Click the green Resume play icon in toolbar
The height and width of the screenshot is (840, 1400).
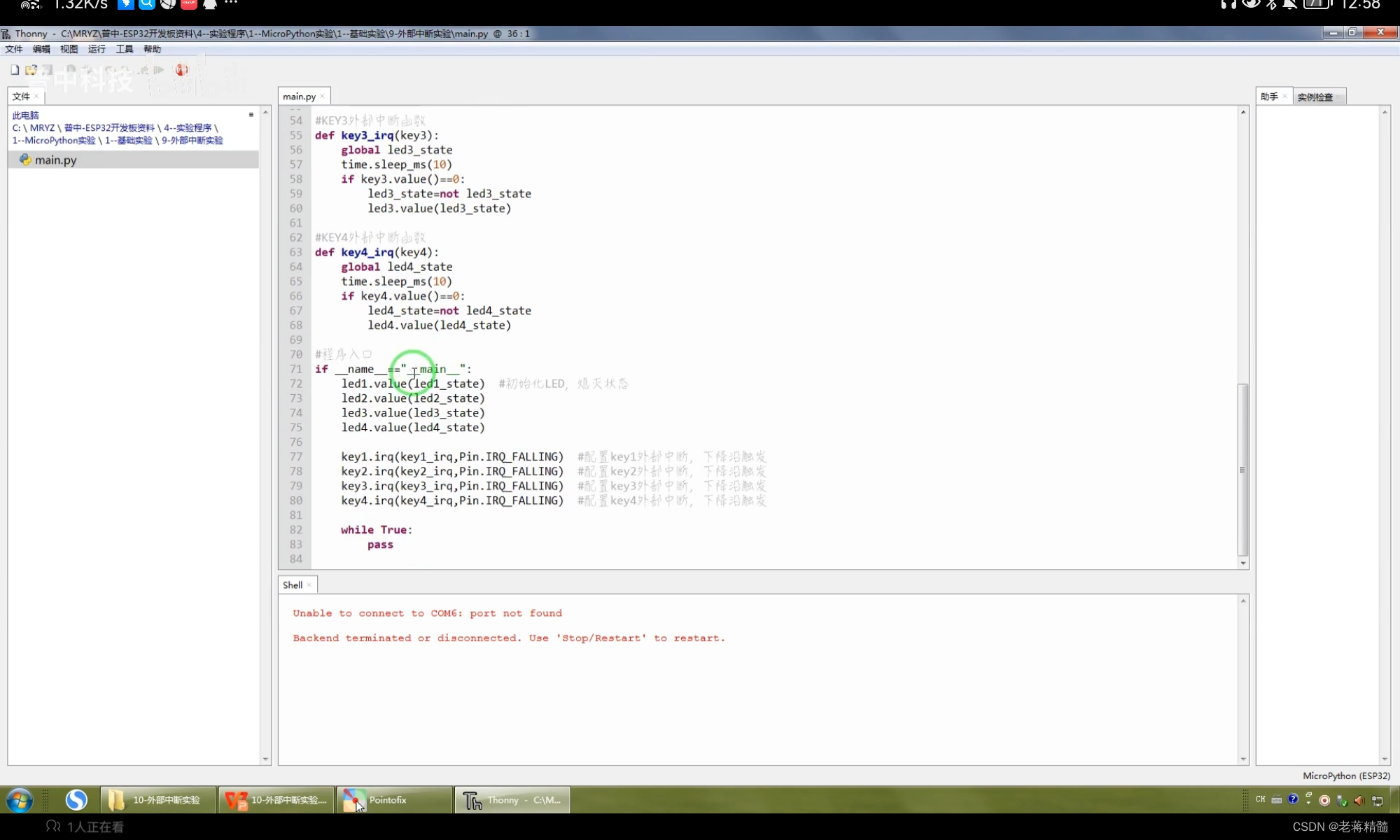click(159, 70)
